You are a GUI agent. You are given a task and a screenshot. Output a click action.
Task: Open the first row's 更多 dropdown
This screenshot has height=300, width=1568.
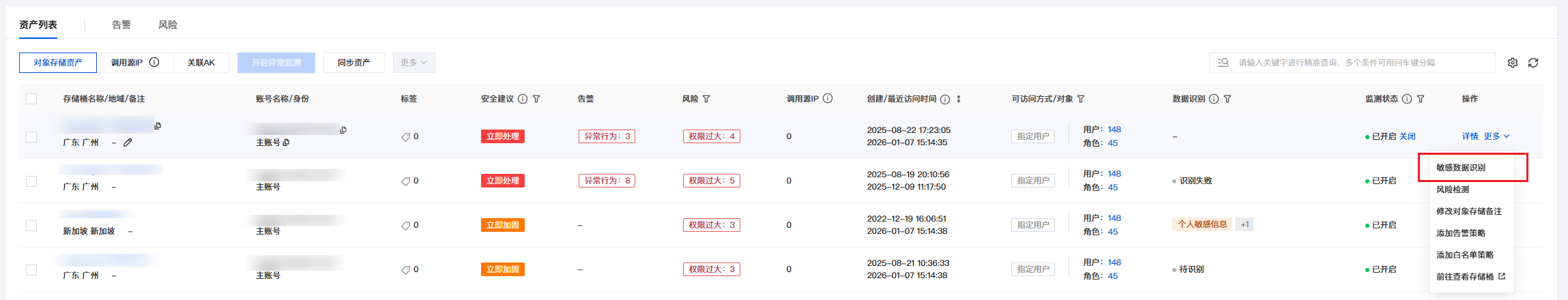1496,136
